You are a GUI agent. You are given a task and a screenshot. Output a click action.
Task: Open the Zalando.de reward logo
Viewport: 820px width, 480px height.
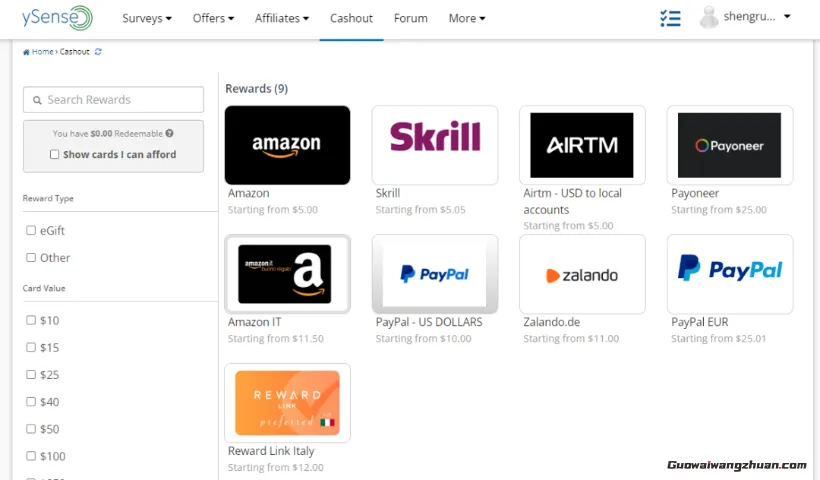tap(582, 274)
